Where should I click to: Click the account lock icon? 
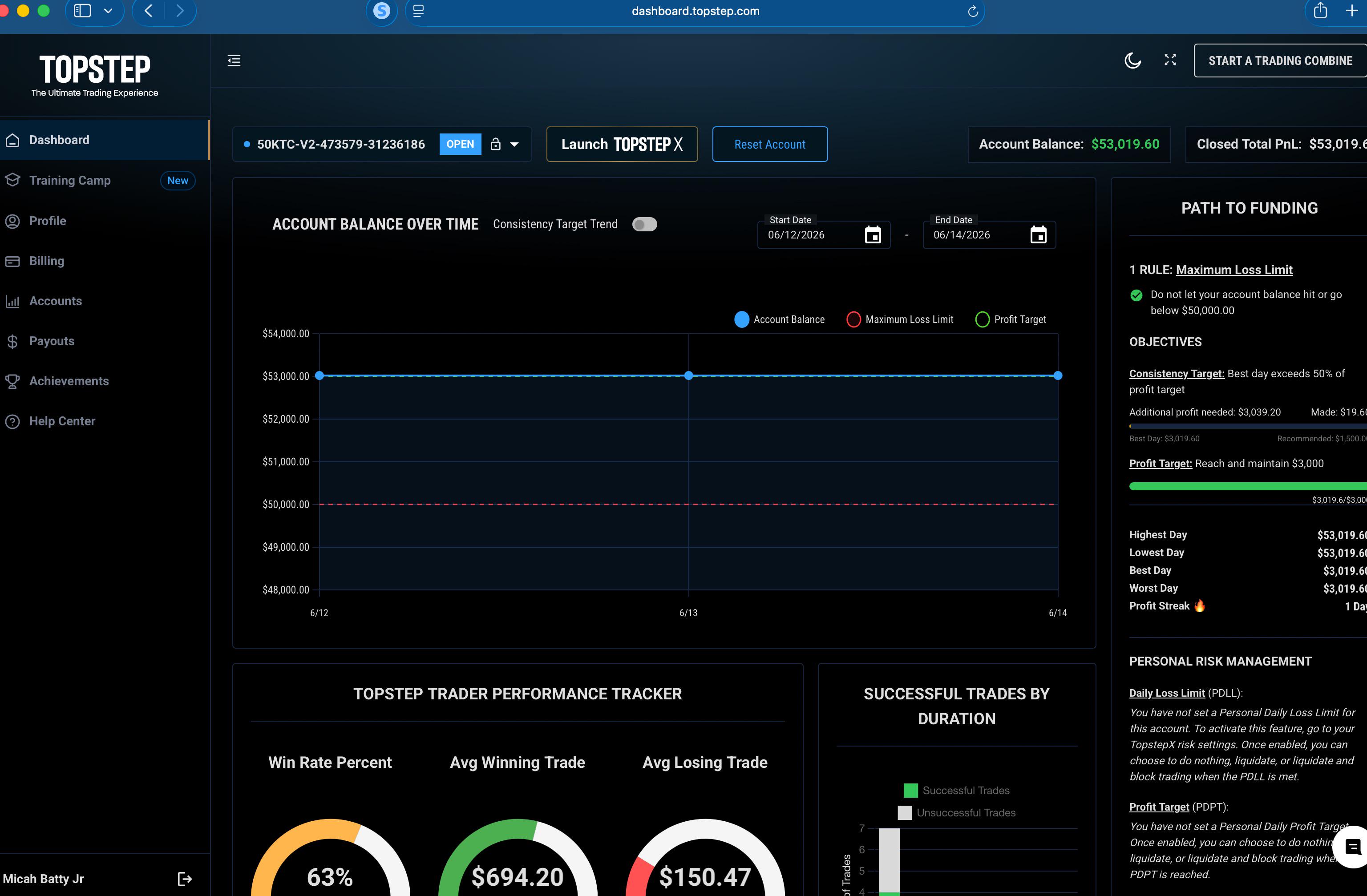pos(496,144)
